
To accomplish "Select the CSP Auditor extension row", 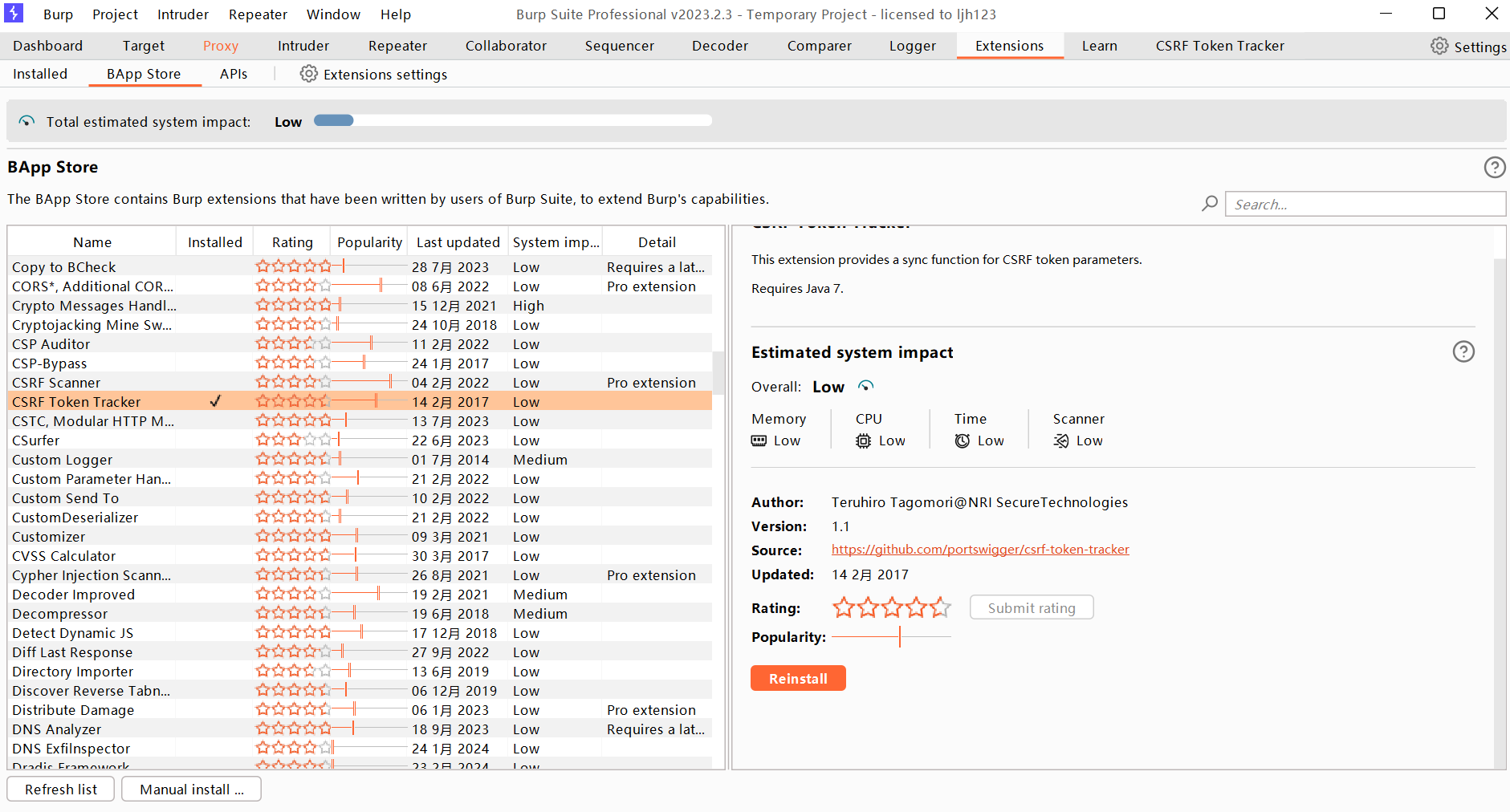I will (360, 343).
